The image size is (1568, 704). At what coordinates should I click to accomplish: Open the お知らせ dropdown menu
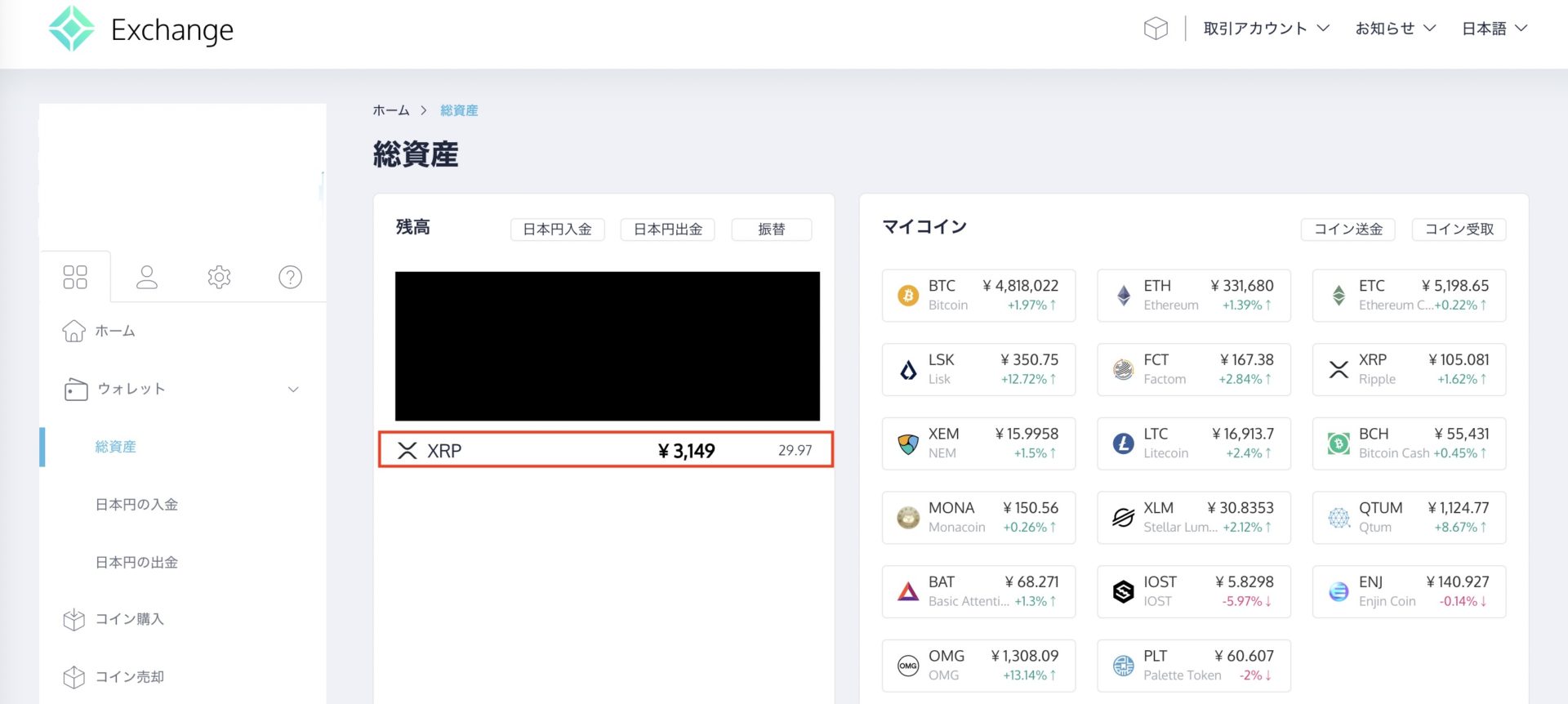pos(1395,29)
